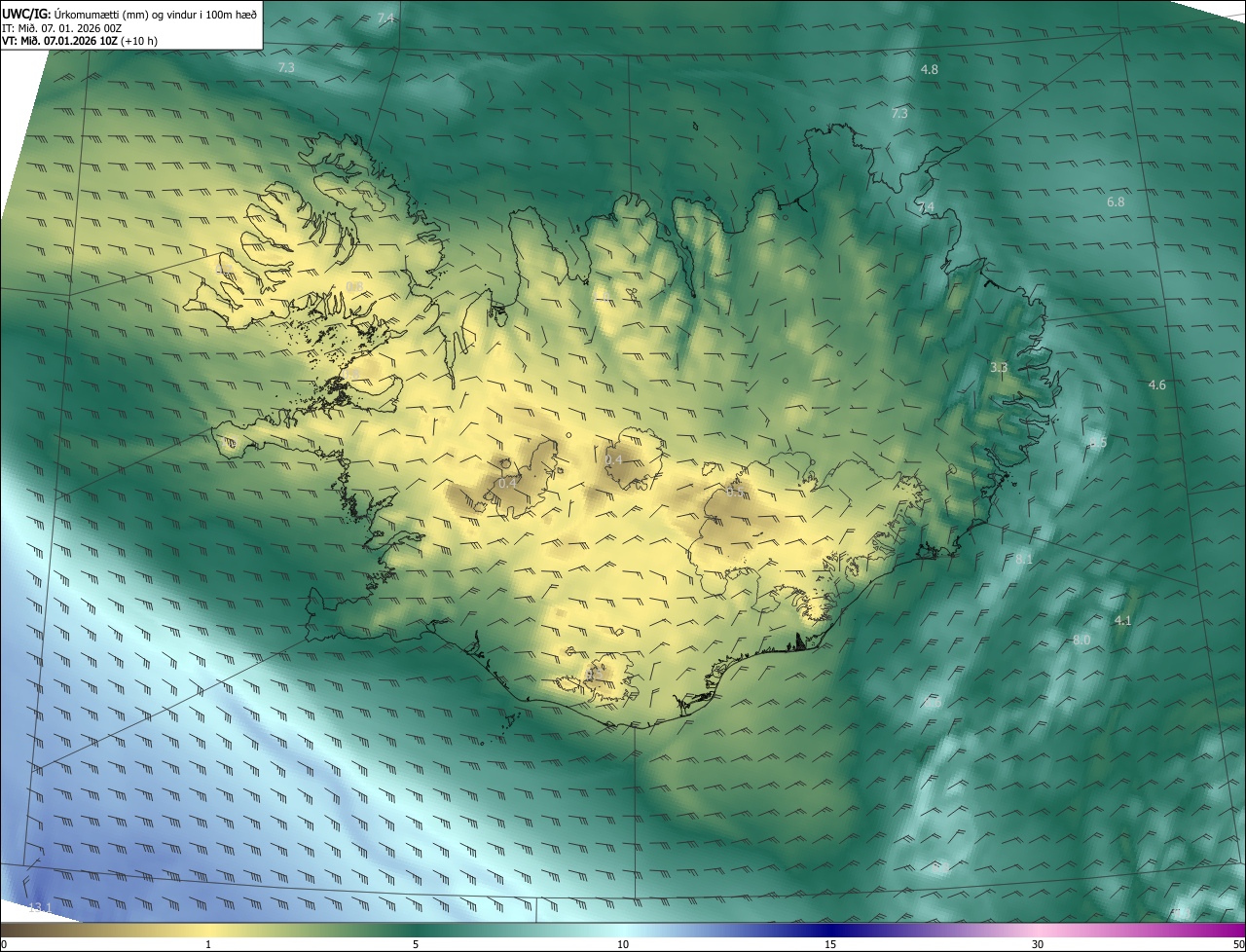
Task: Click the 1 tick on color scale
Action: point(208,944)
